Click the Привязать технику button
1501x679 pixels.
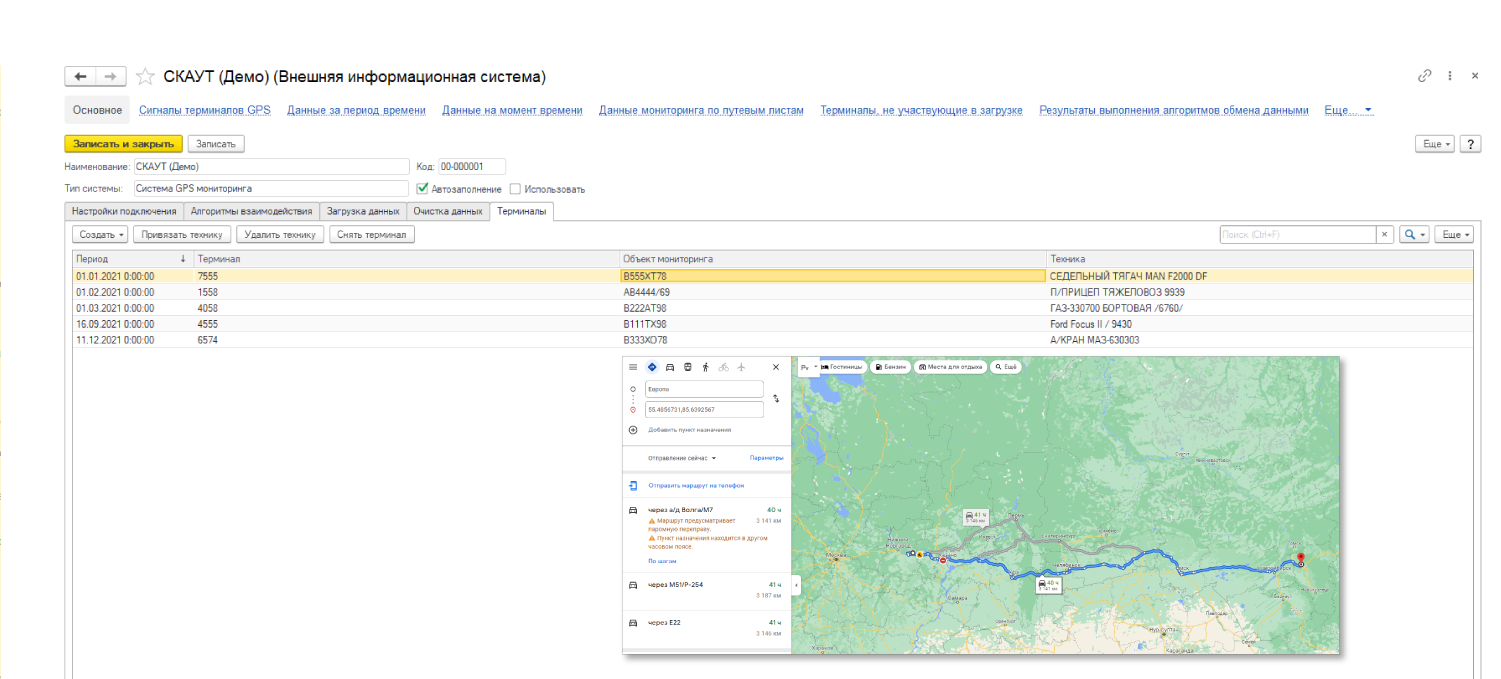coord(182,234)
